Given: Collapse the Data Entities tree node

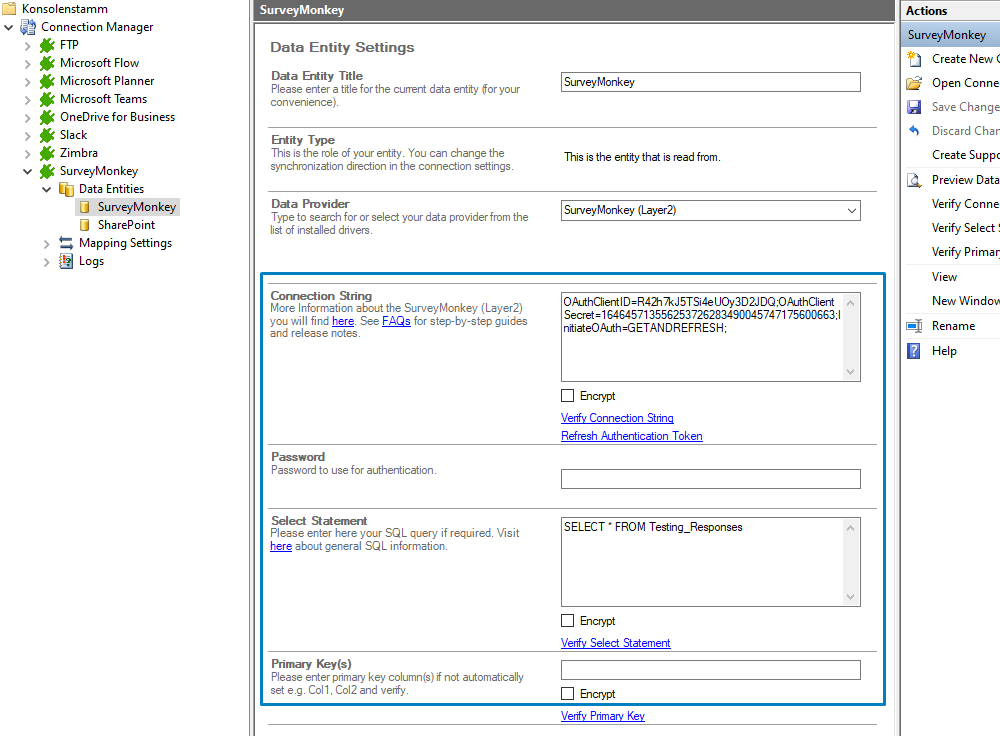Looking at the screenshot, I should (46, 189).
